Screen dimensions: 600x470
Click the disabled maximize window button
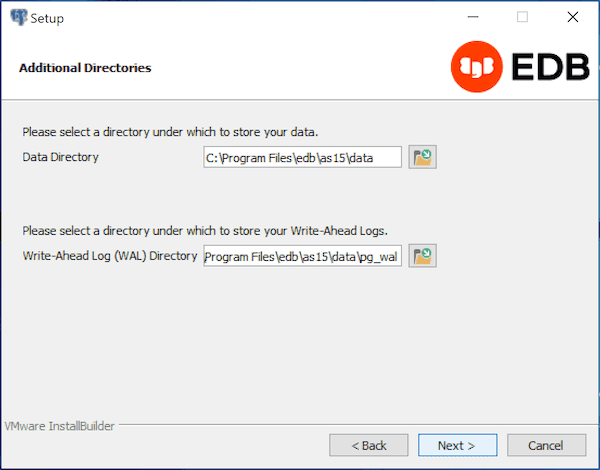522,17
